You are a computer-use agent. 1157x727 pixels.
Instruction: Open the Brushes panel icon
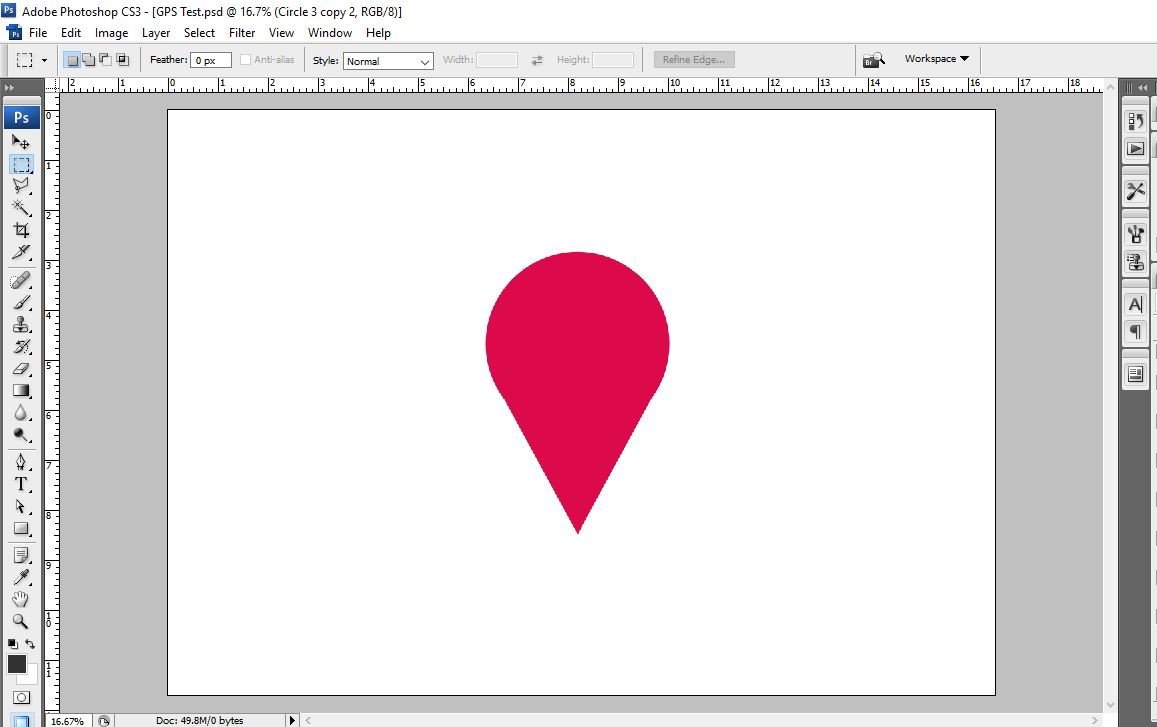1136,235
